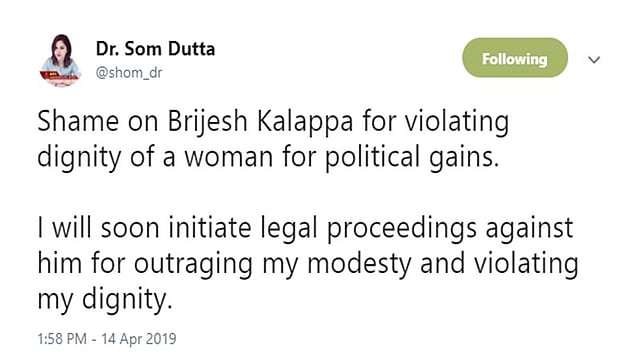Open the Dr. Som Dutta display name
The height and width of the screenshot is (362, 640).
[x=155, y=49]
